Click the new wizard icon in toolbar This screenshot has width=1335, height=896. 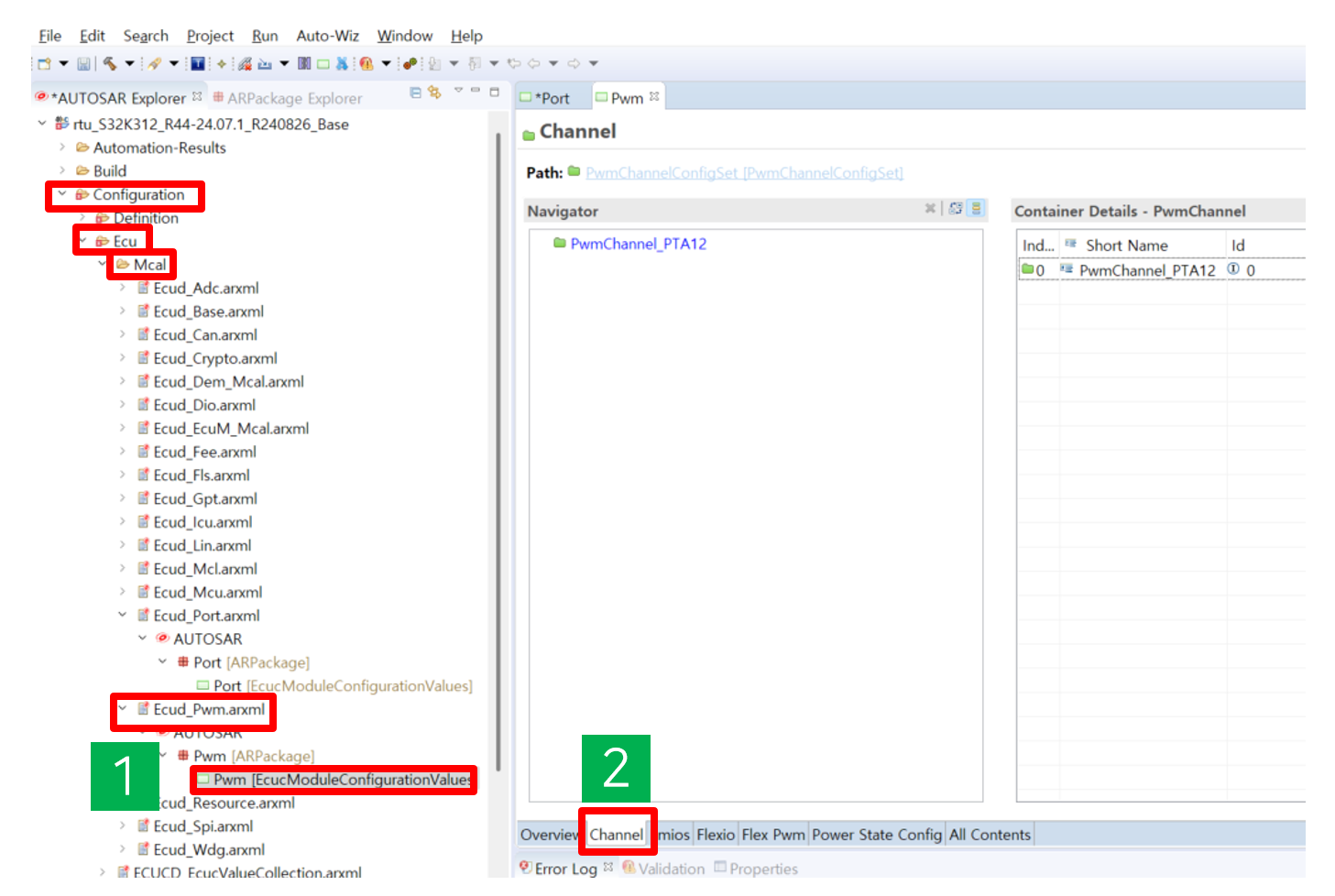[x=44, y=64]
